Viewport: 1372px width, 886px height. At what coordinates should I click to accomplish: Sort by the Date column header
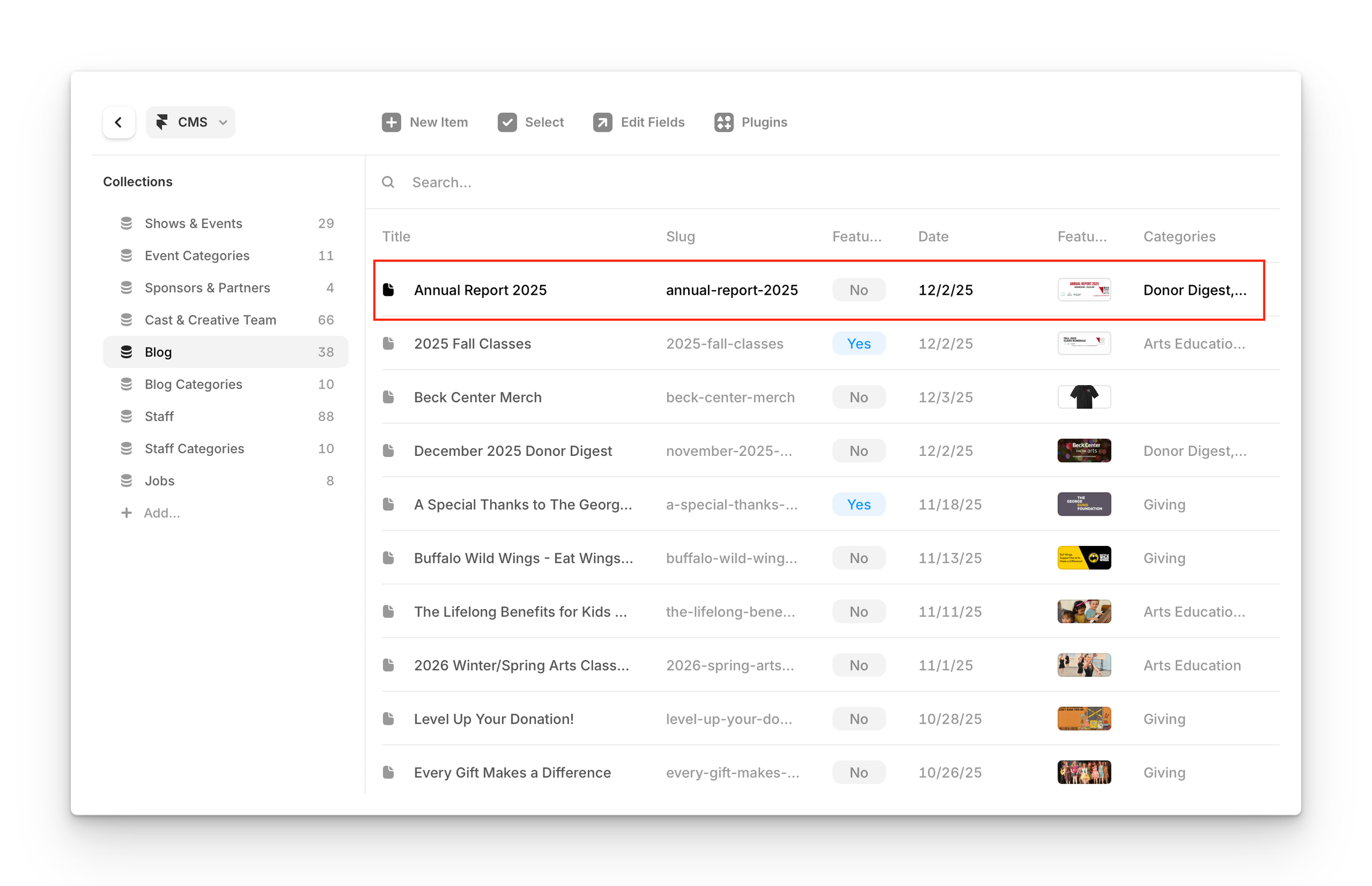(x=933, y=236)
